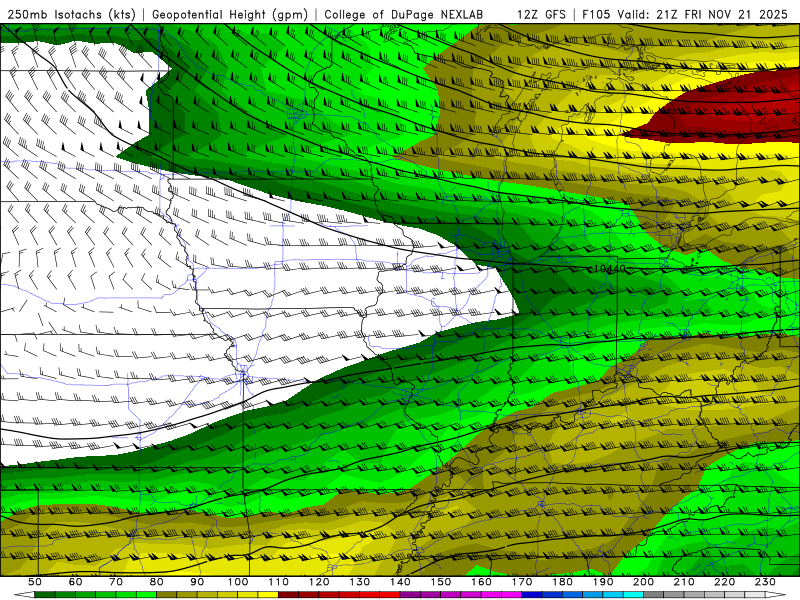Pick the cyan swatch just before 200
The image size is (800, 600).
[x=633, y=594]
